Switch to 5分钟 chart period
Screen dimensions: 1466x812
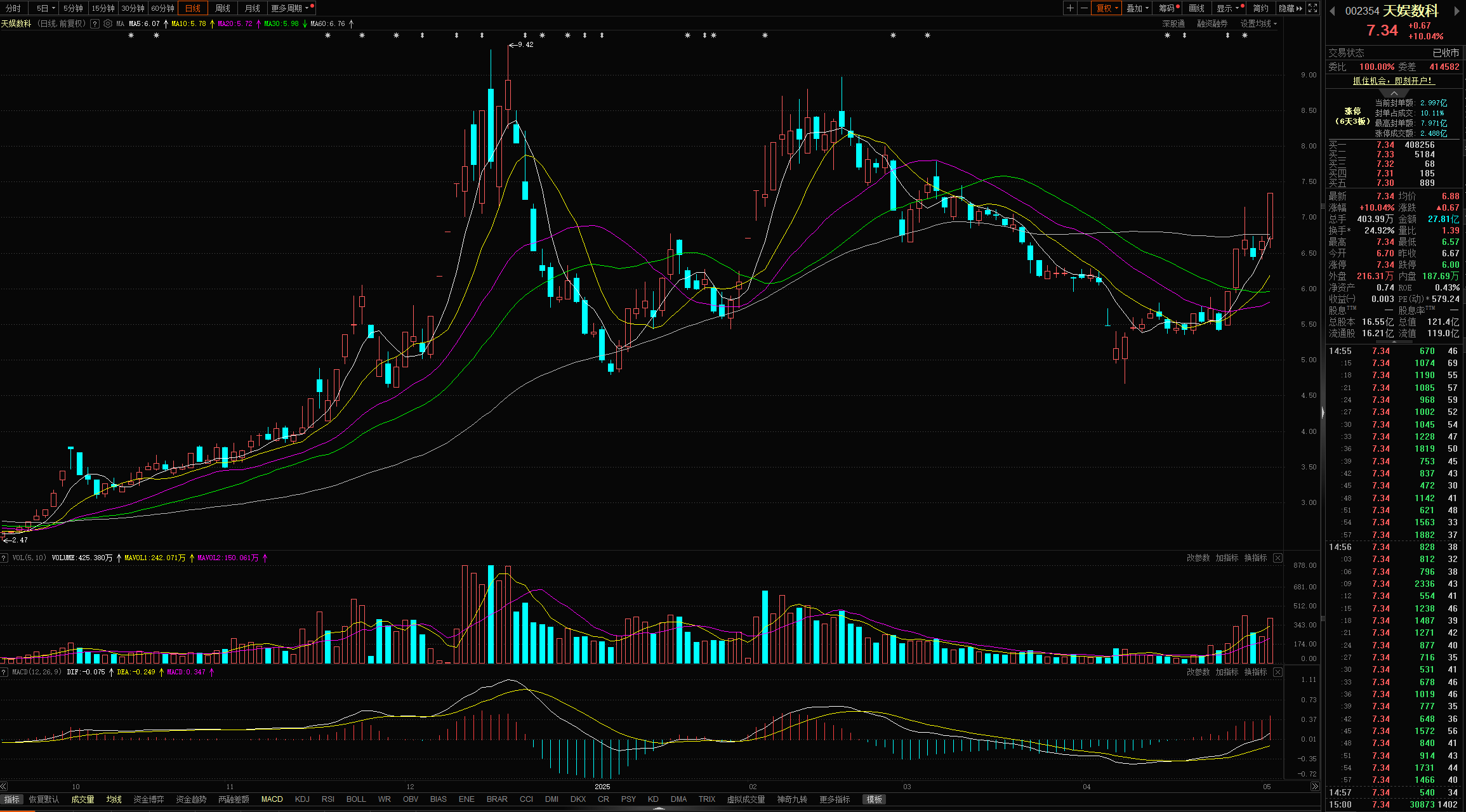click(x=73, y=8)
